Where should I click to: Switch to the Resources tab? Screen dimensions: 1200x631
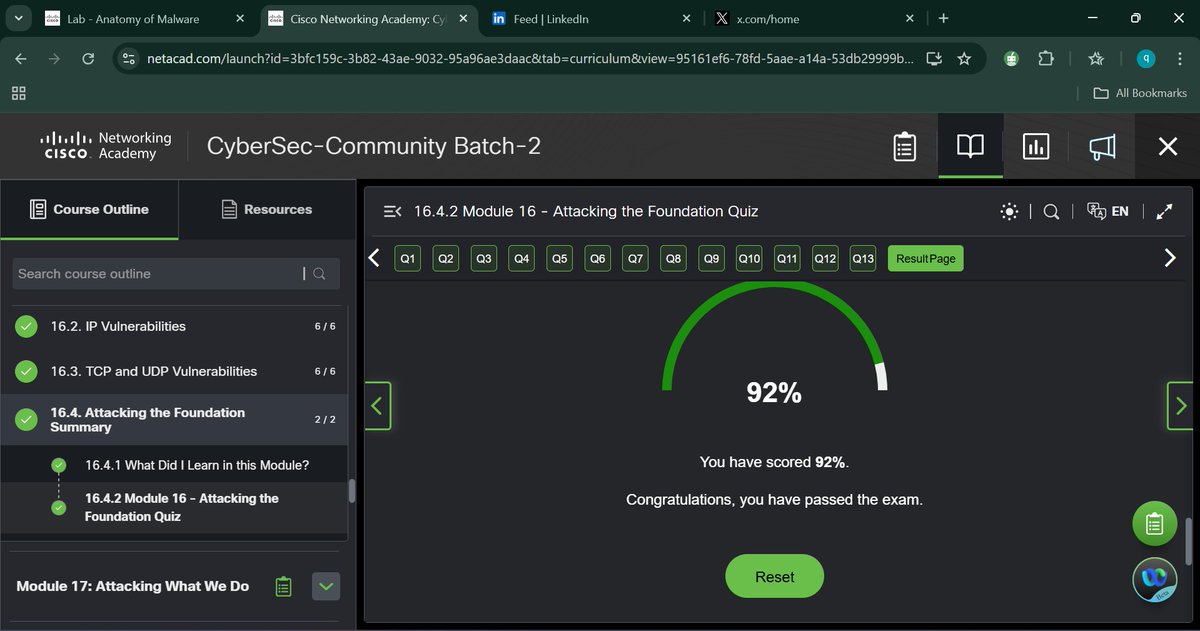(x=267, y=209)
